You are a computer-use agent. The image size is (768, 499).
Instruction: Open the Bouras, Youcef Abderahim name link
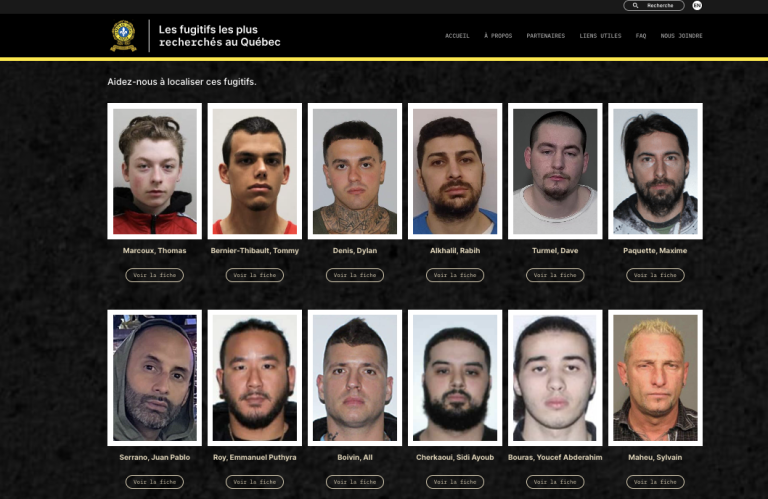555,457
